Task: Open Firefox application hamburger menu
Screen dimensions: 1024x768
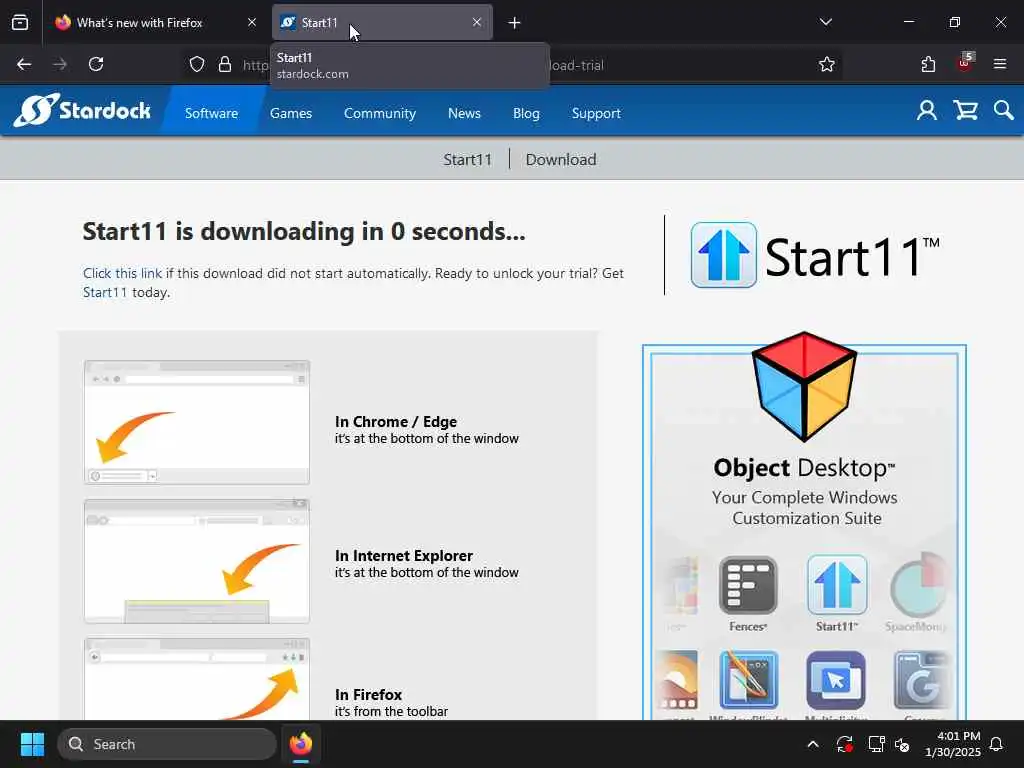Action: tap(1000, 64)
